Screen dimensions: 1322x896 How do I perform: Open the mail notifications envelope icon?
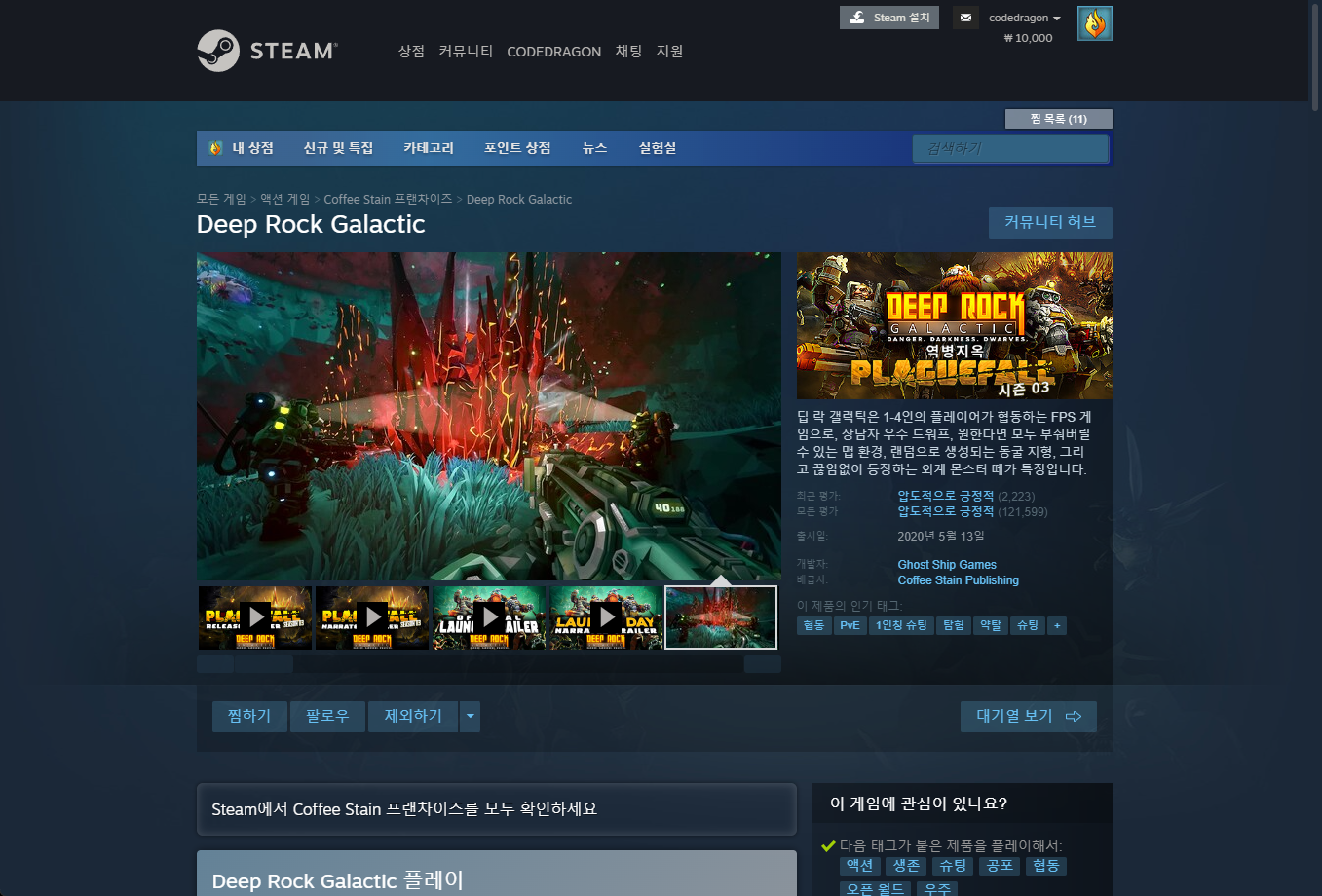click(965, 18)
